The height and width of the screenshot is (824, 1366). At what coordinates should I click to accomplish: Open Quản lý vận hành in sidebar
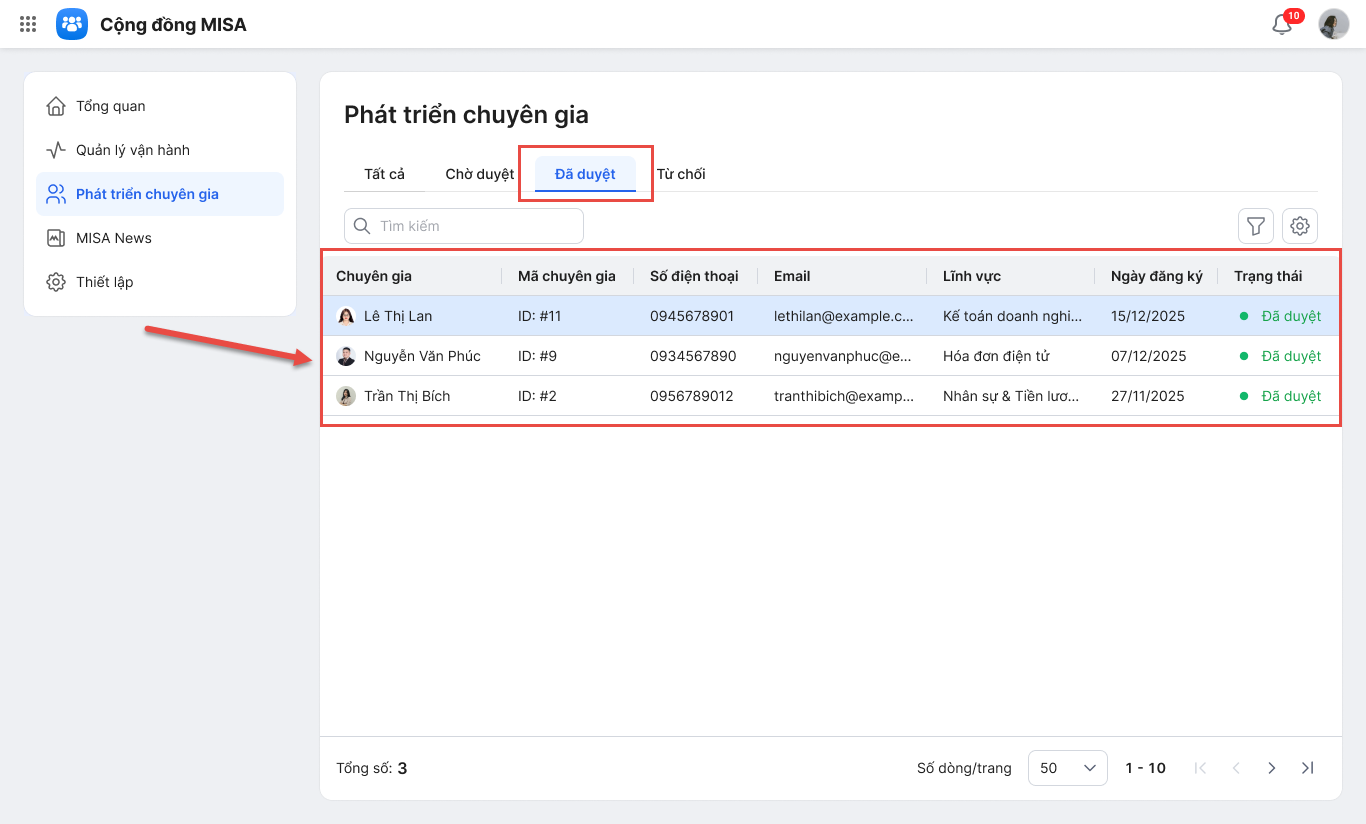point(132,150)
